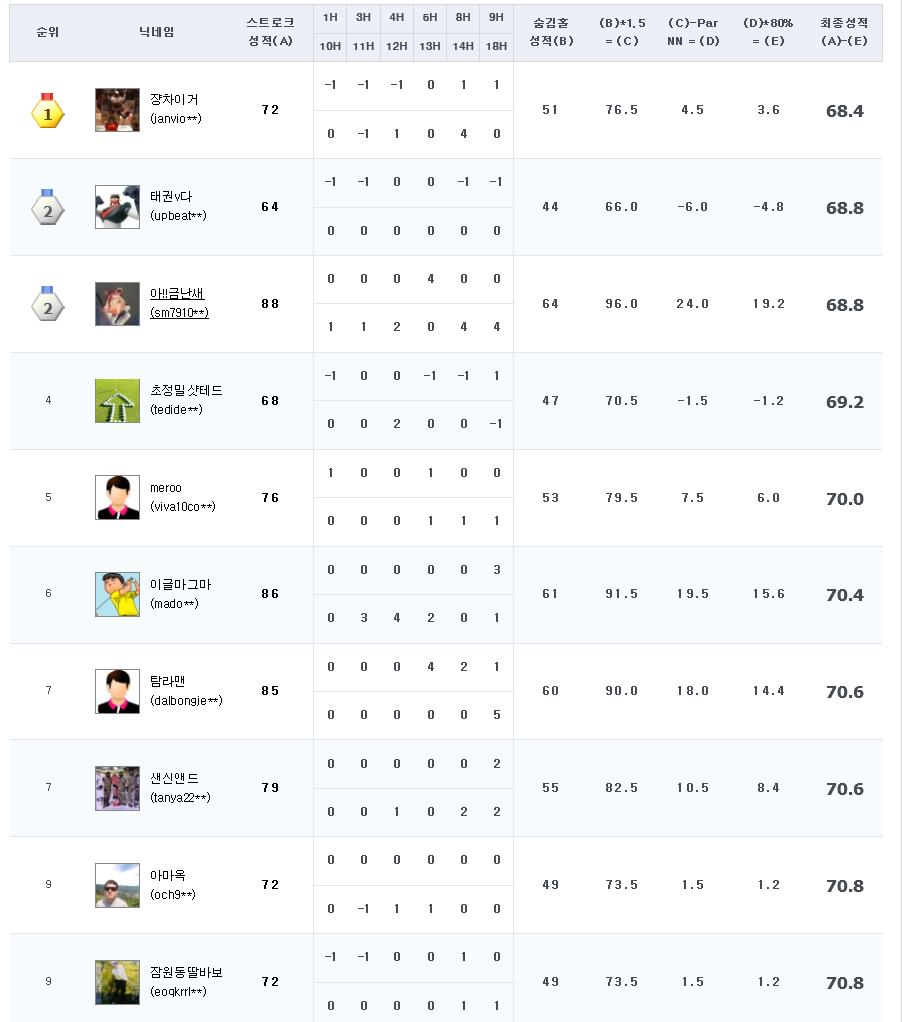Open the upbeat** player's avatar picture

point(117,207)
